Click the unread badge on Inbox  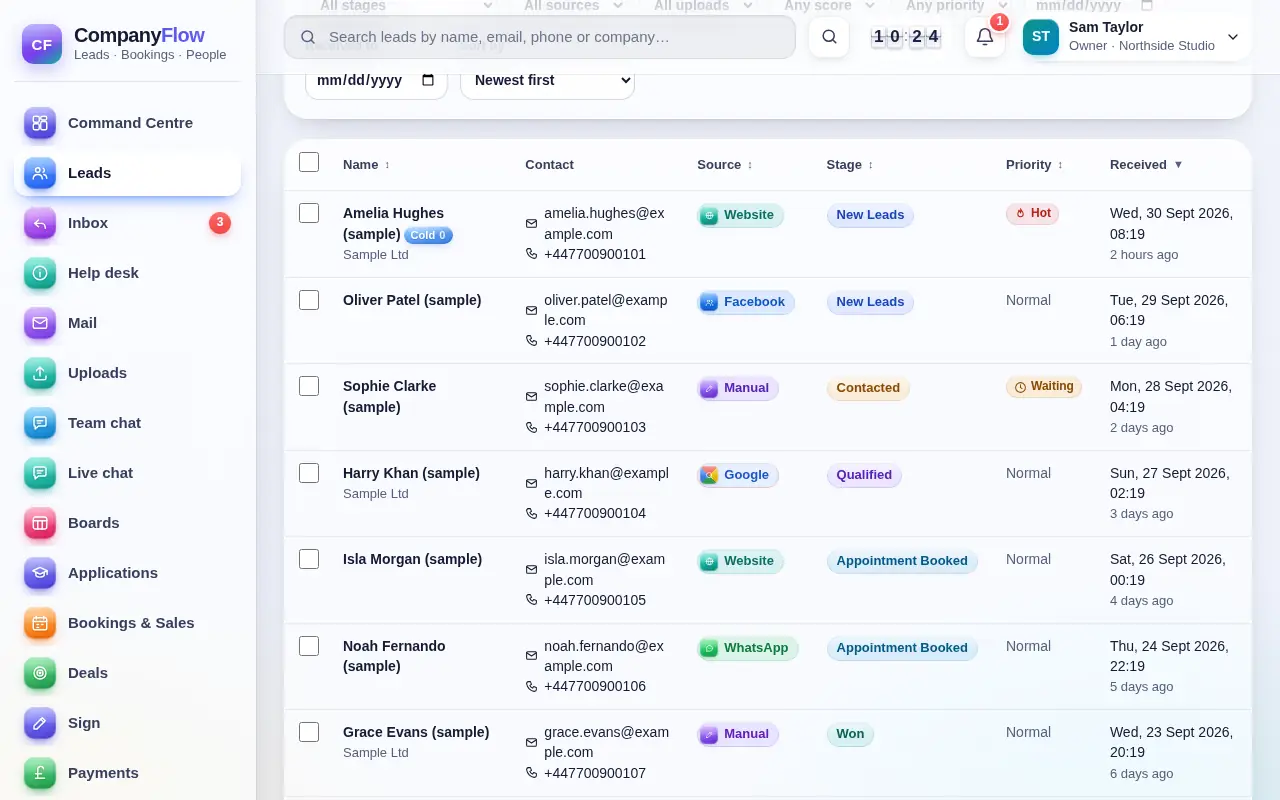220,223
